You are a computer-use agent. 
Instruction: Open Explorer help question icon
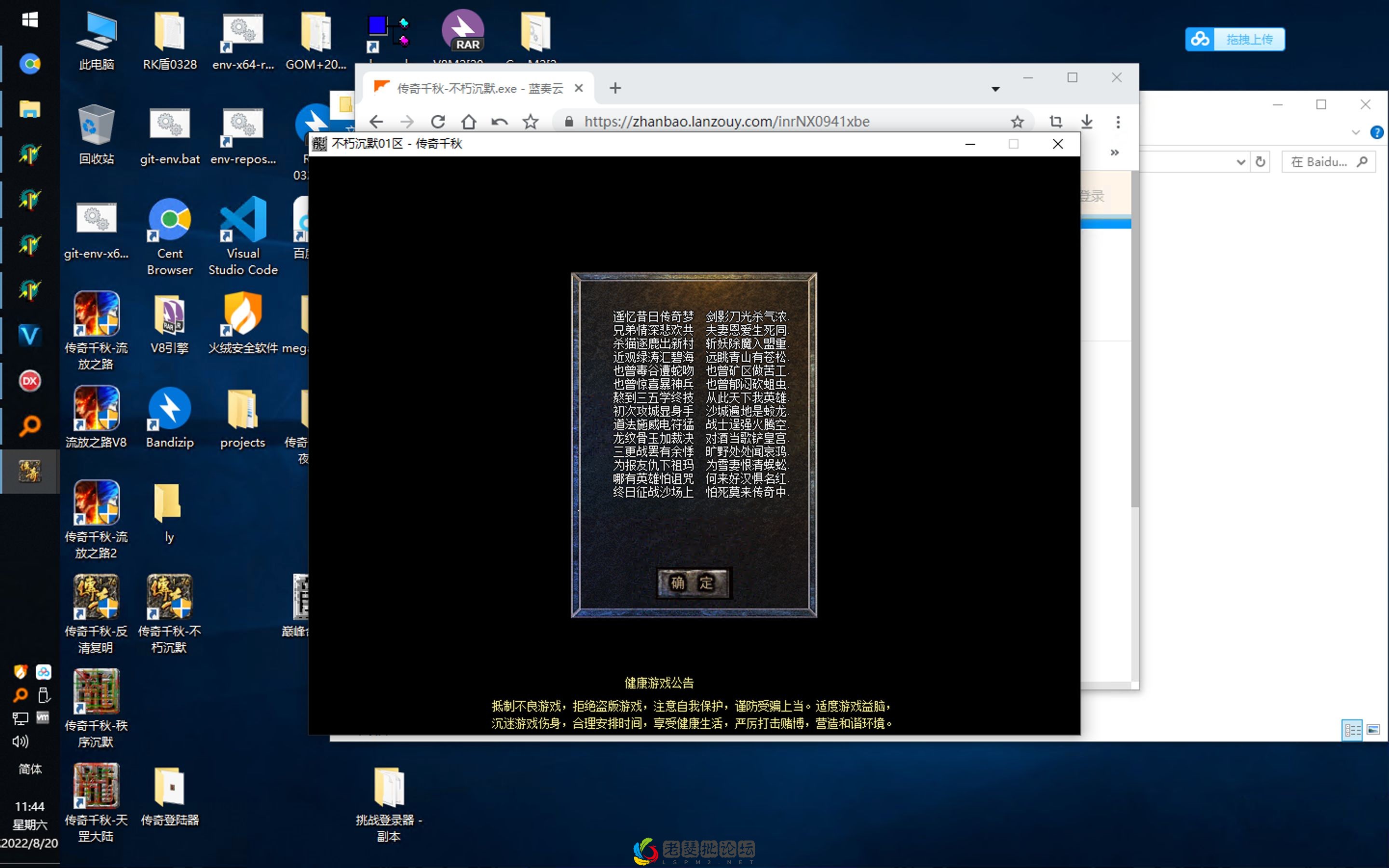click(1377, 133)
